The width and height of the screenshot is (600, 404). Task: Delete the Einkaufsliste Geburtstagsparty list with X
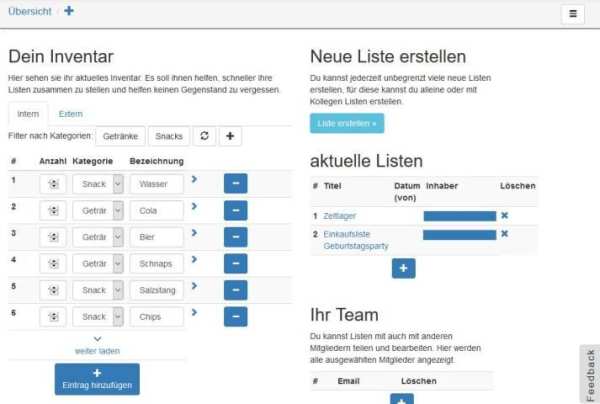(x=504, y=233)
